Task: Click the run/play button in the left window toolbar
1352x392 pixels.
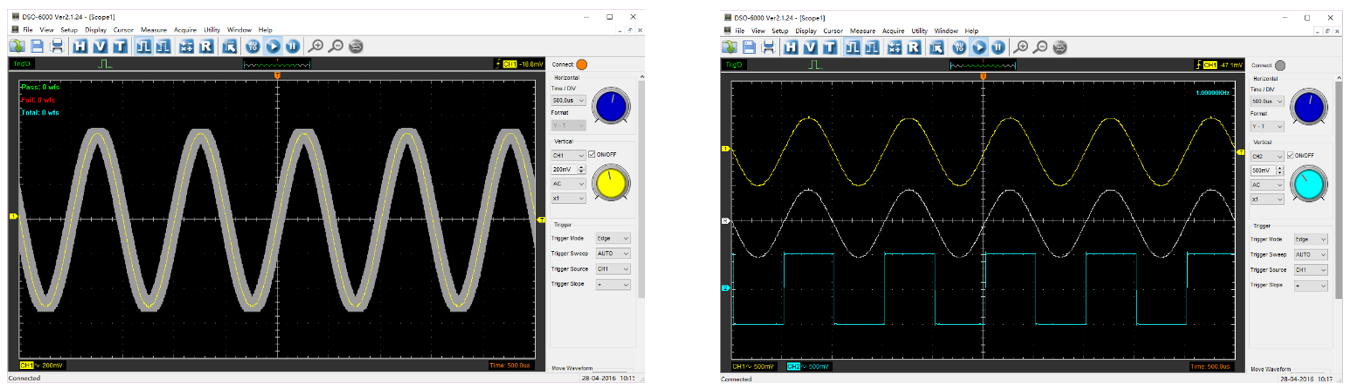Action: tap(273, 46)
